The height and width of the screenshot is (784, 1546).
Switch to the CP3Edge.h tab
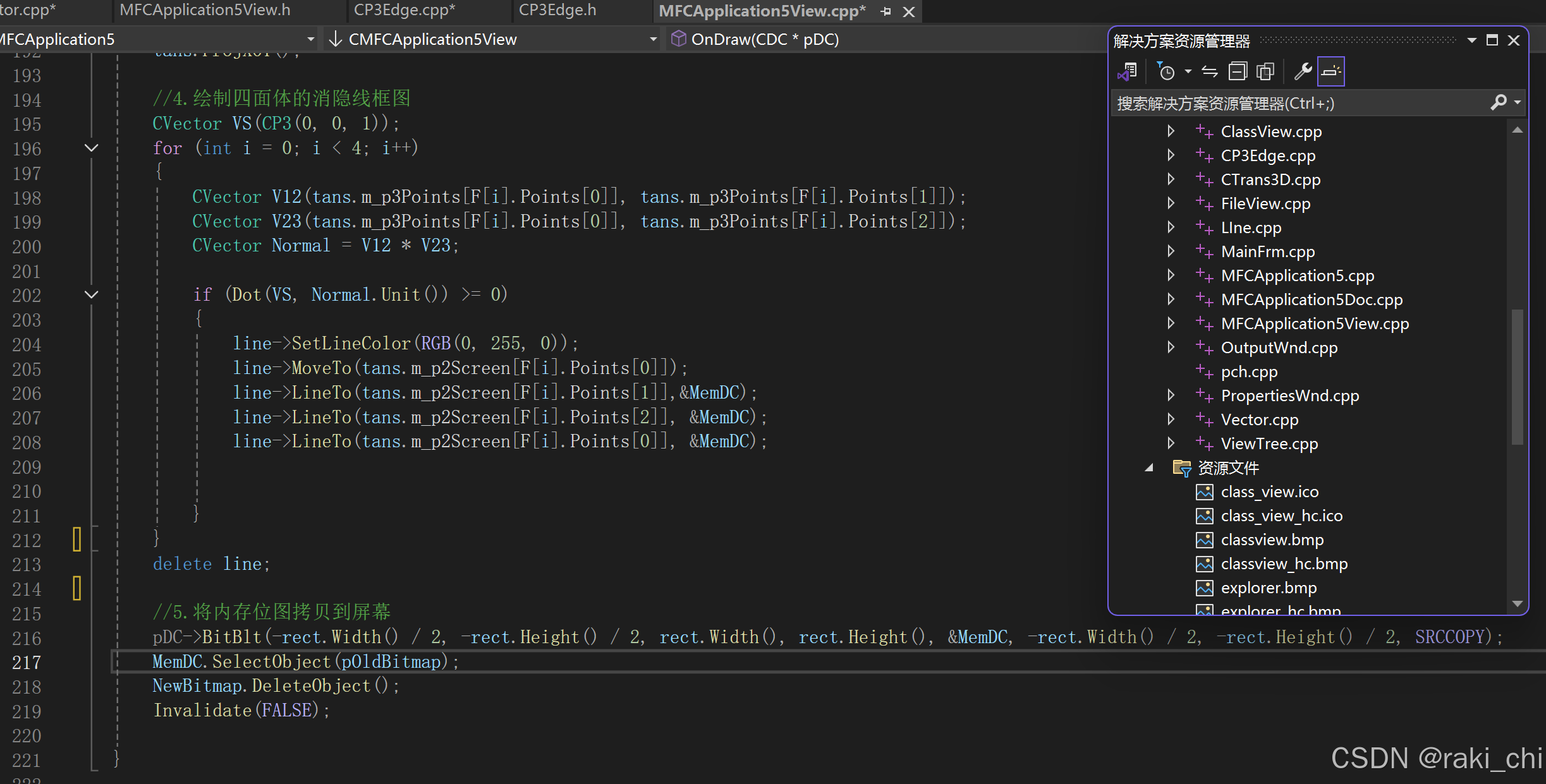coord(557,10)
